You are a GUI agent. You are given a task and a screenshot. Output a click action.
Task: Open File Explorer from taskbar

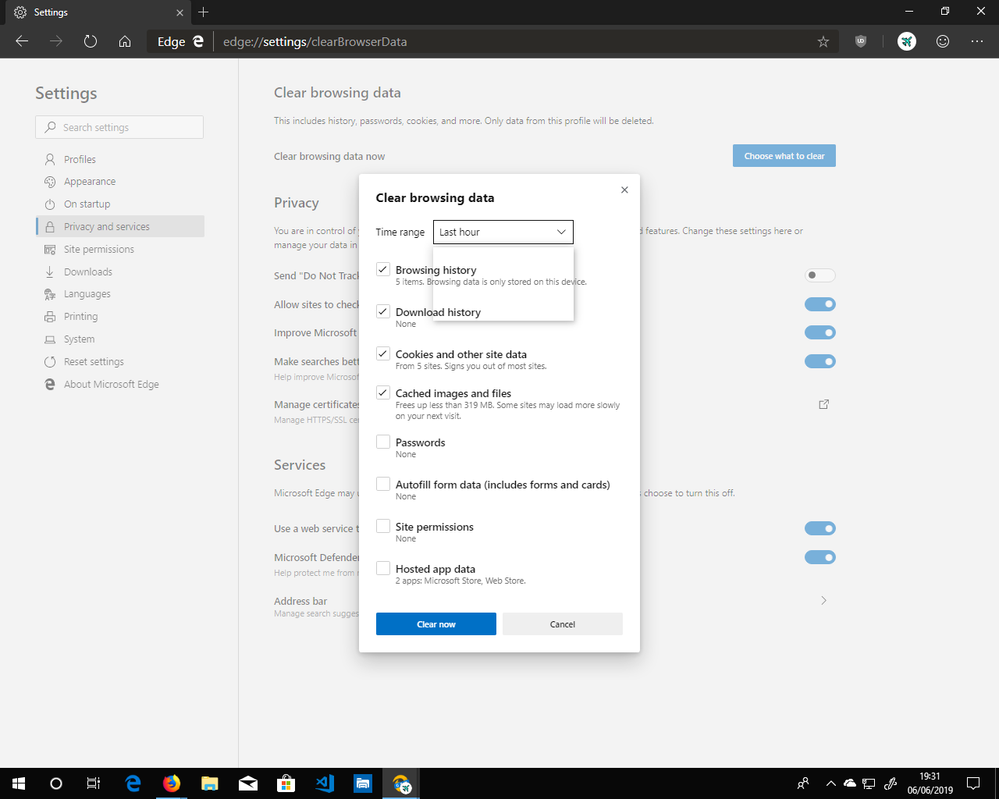click(x=209, y=783)
